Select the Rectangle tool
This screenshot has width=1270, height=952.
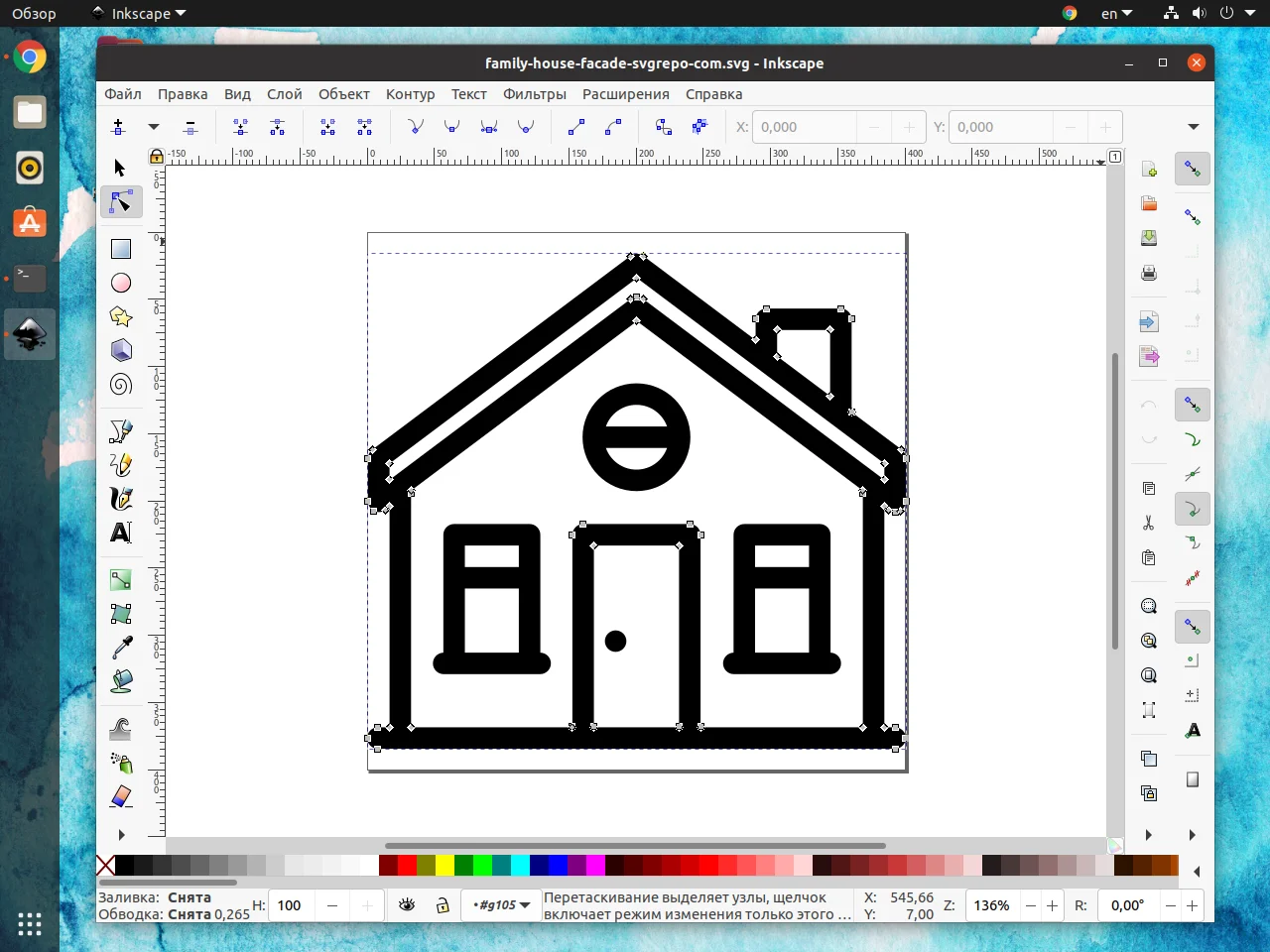coord(121,249)
